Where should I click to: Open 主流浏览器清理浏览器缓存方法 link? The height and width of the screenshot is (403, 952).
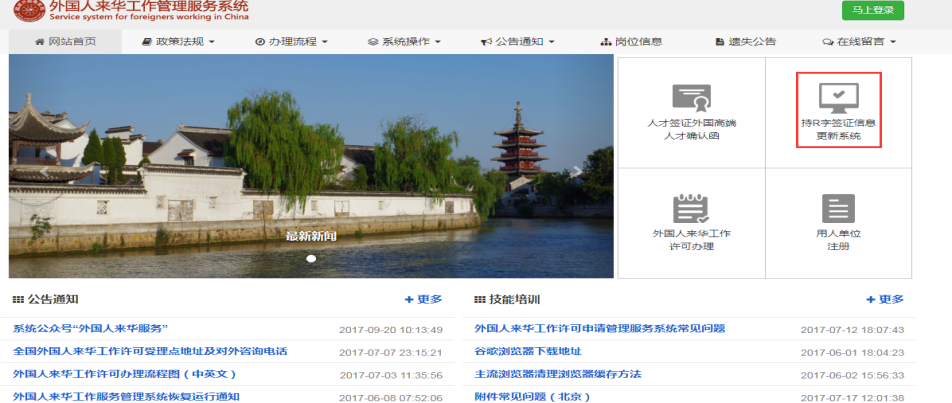click(557, 374)
